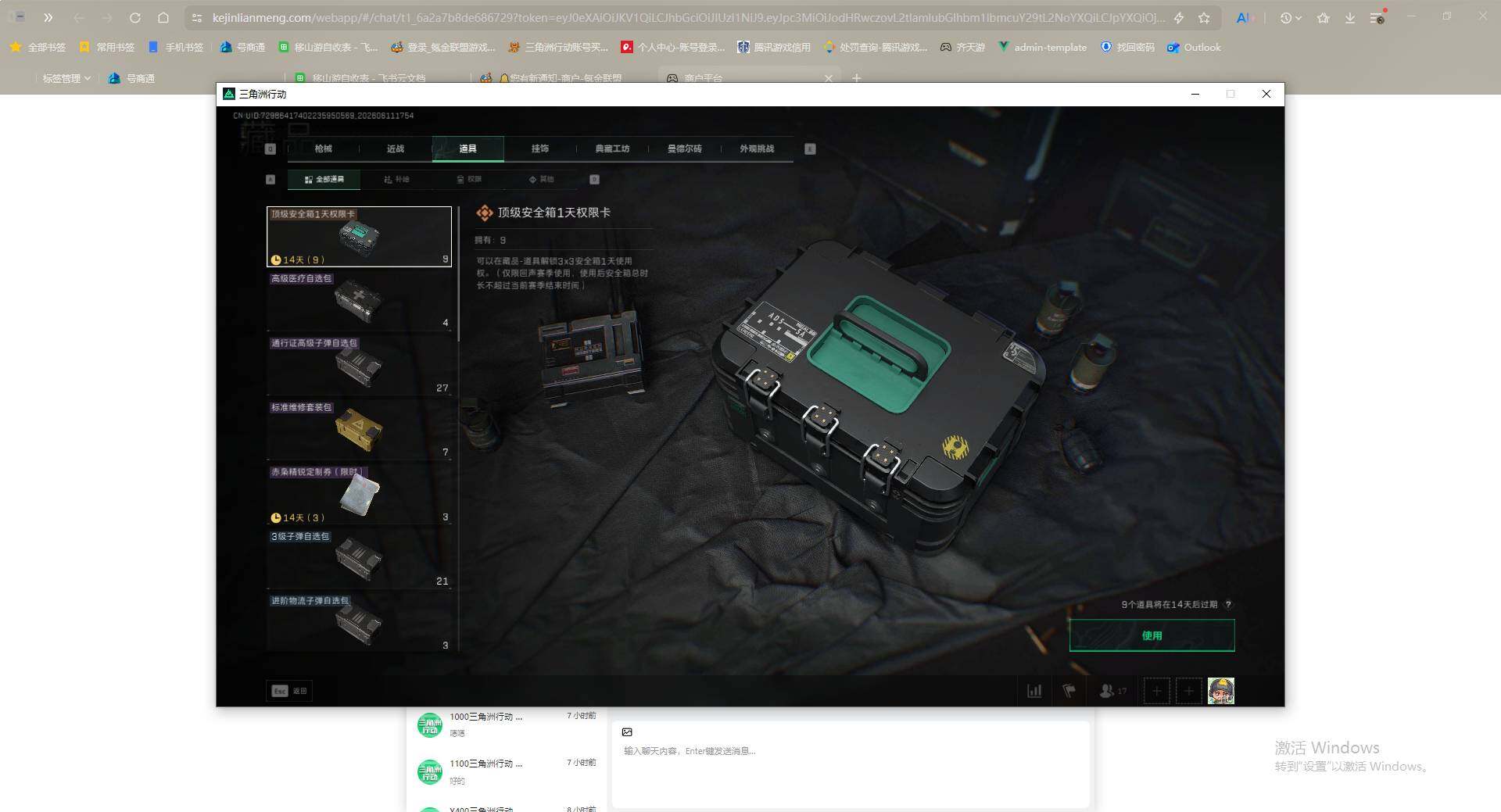Click the site settings icon left of URL
The height and width of the screenshot is (812, 1501).
point(197,17)
